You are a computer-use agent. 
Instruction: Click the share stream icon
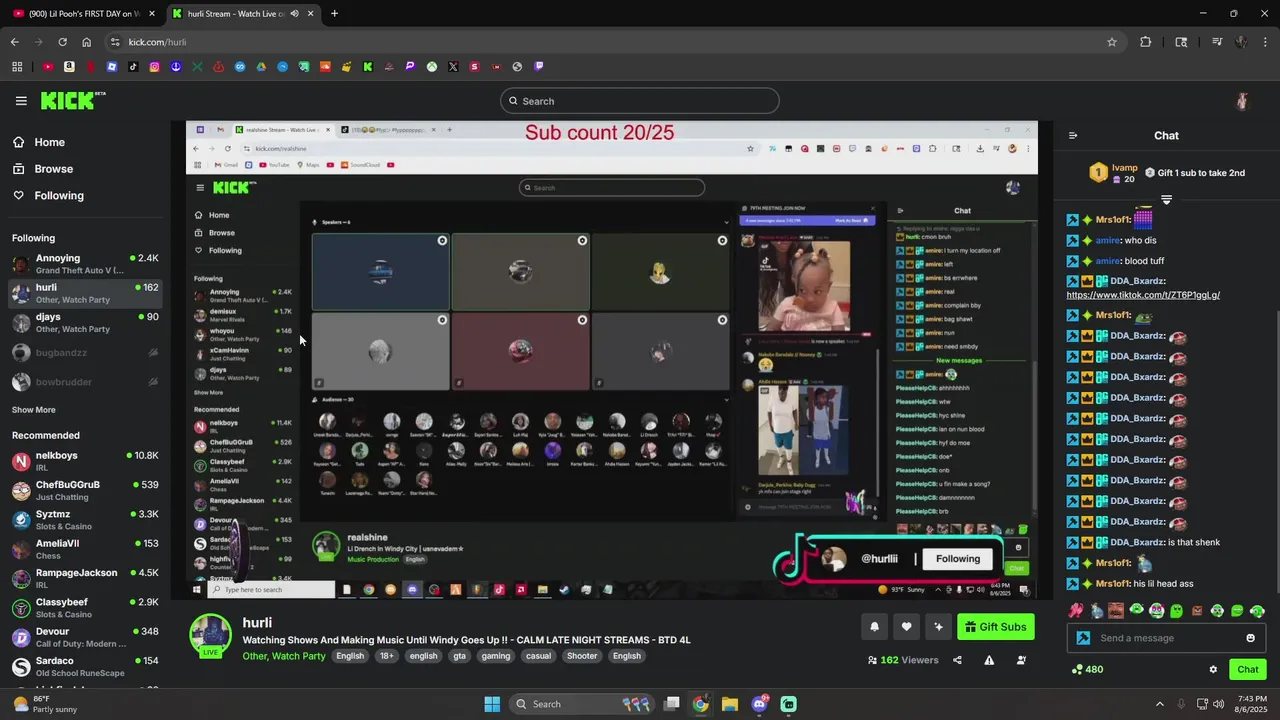pyautogui.click(x=957, y=660)
